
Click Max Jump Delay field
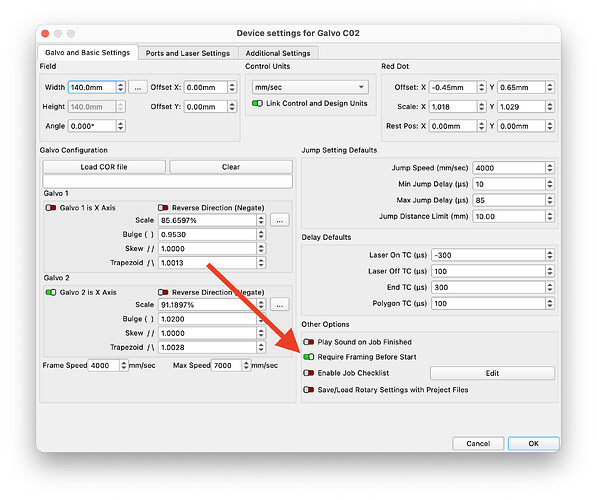509,200
